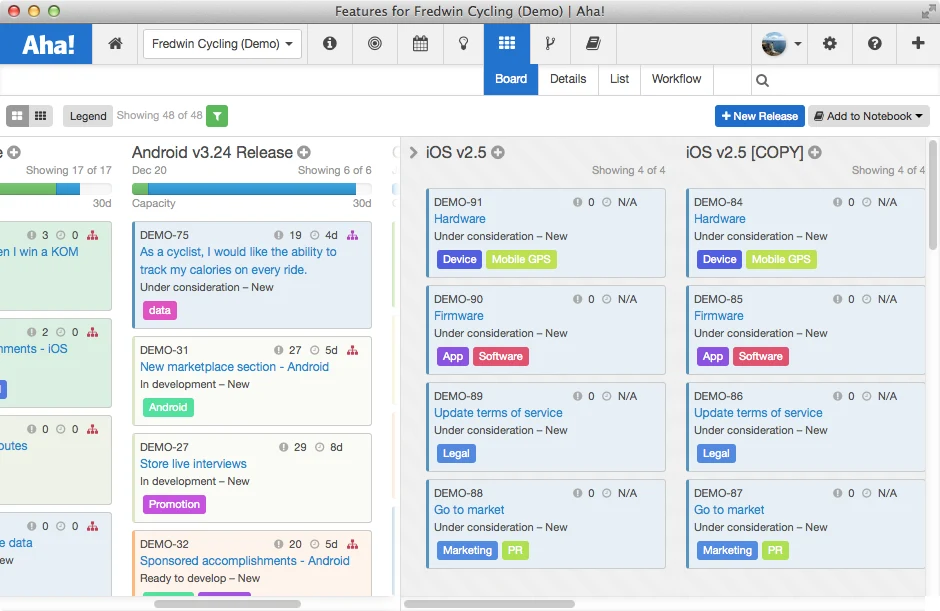Open the user avatar menu

tap(781, 44)
